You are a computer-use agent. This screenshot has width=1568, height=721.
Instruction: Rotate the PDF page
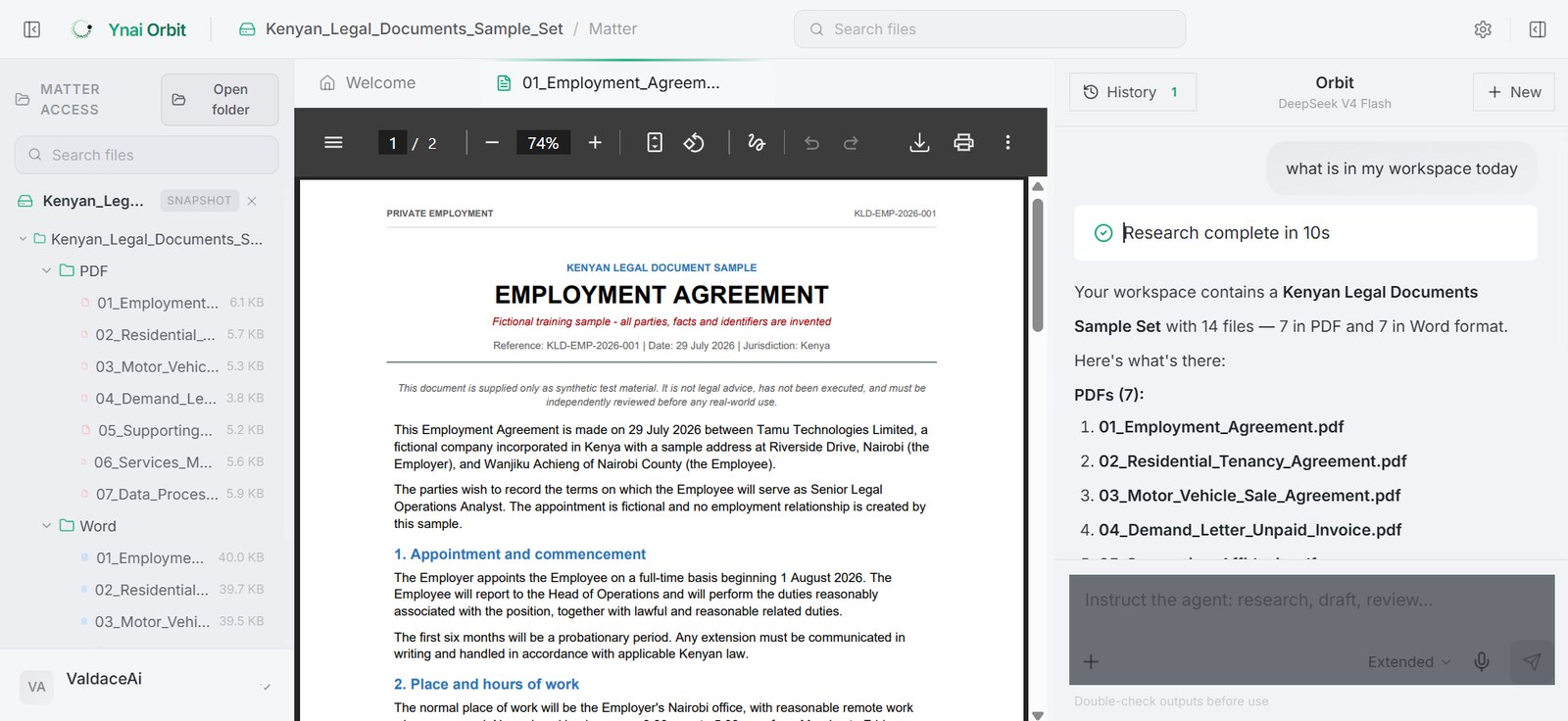pos(694,143)
